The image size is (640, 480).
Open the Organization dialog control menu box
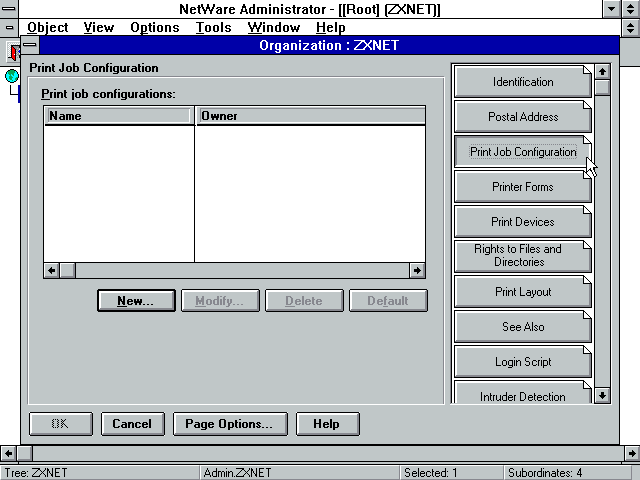[30, 44]
